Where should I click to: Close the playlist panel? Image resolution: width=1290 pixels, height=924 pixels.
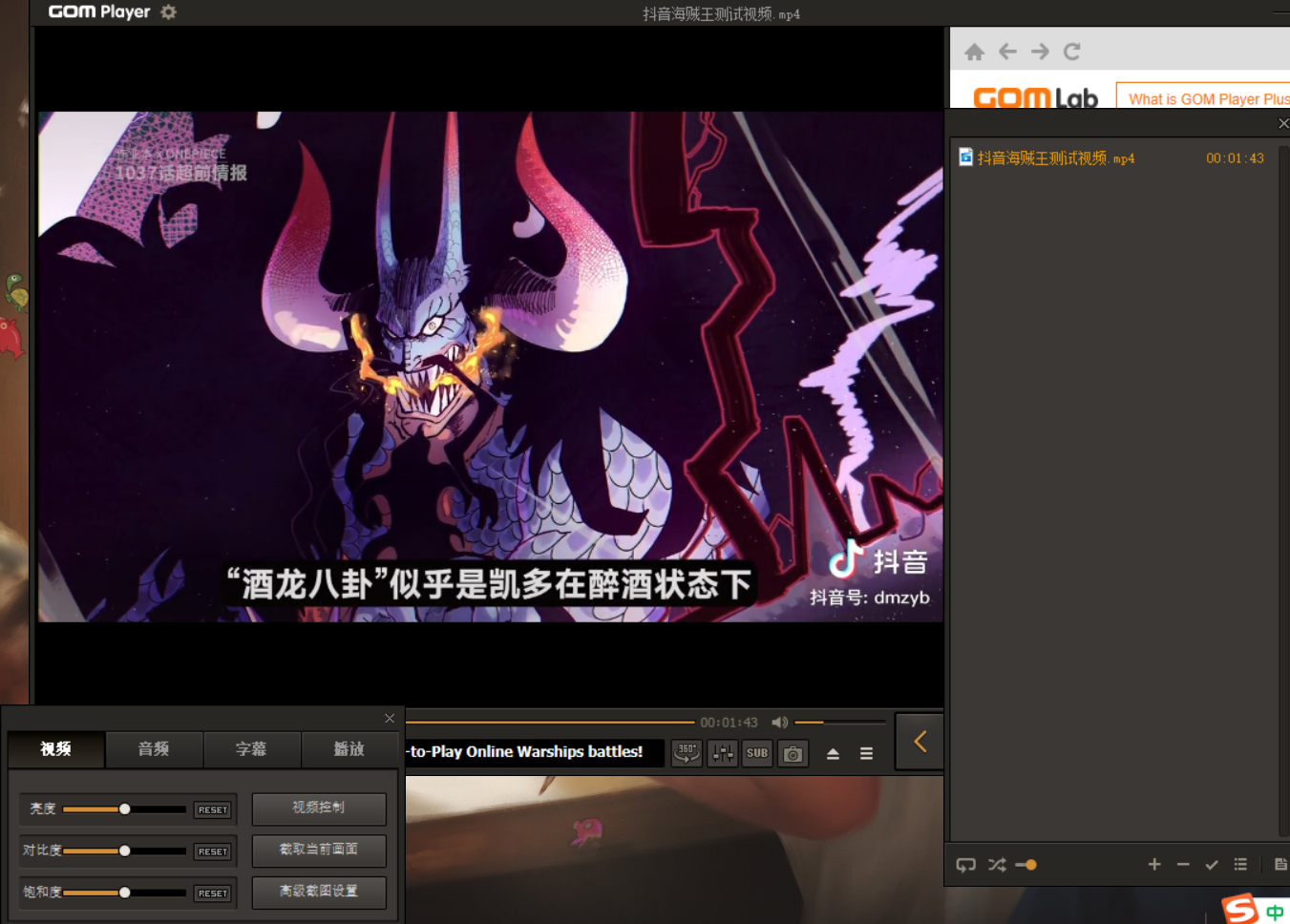pyautogui.click(x=1282, y=123)
